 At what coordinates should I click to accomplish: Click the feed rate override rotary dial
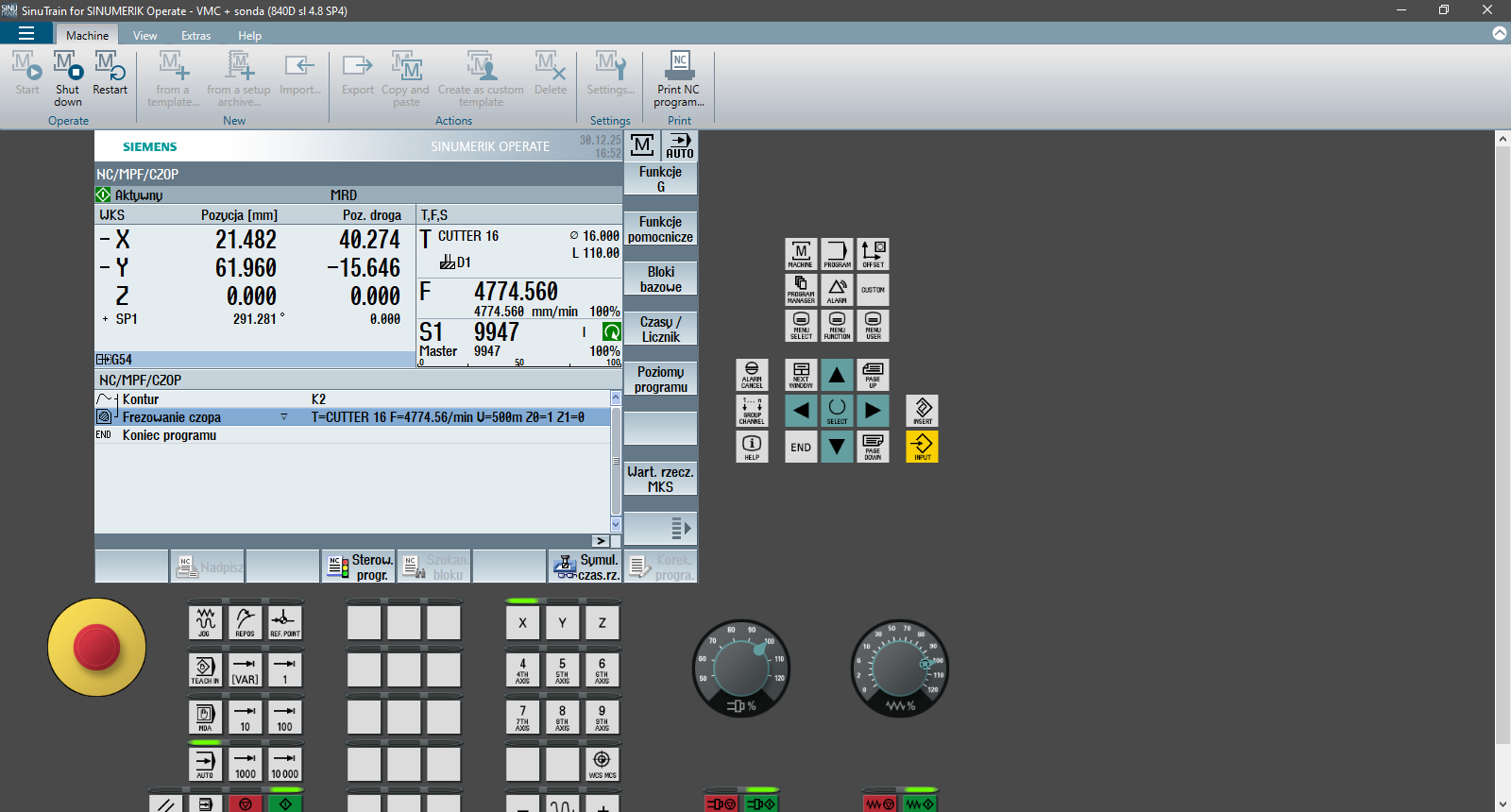900,668
